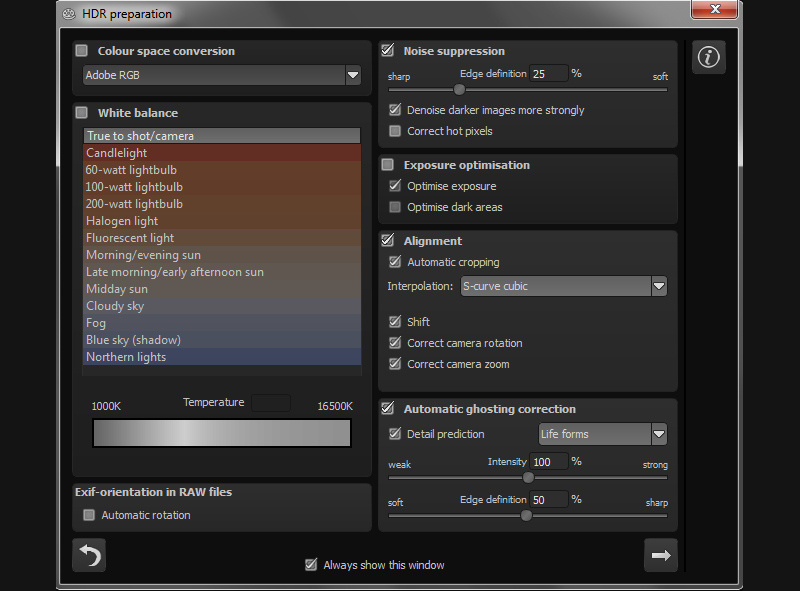This screenshot has height=591, width=800.
Task: Click the ghosting Edge definition field showing 50
Action: point(548,500)
